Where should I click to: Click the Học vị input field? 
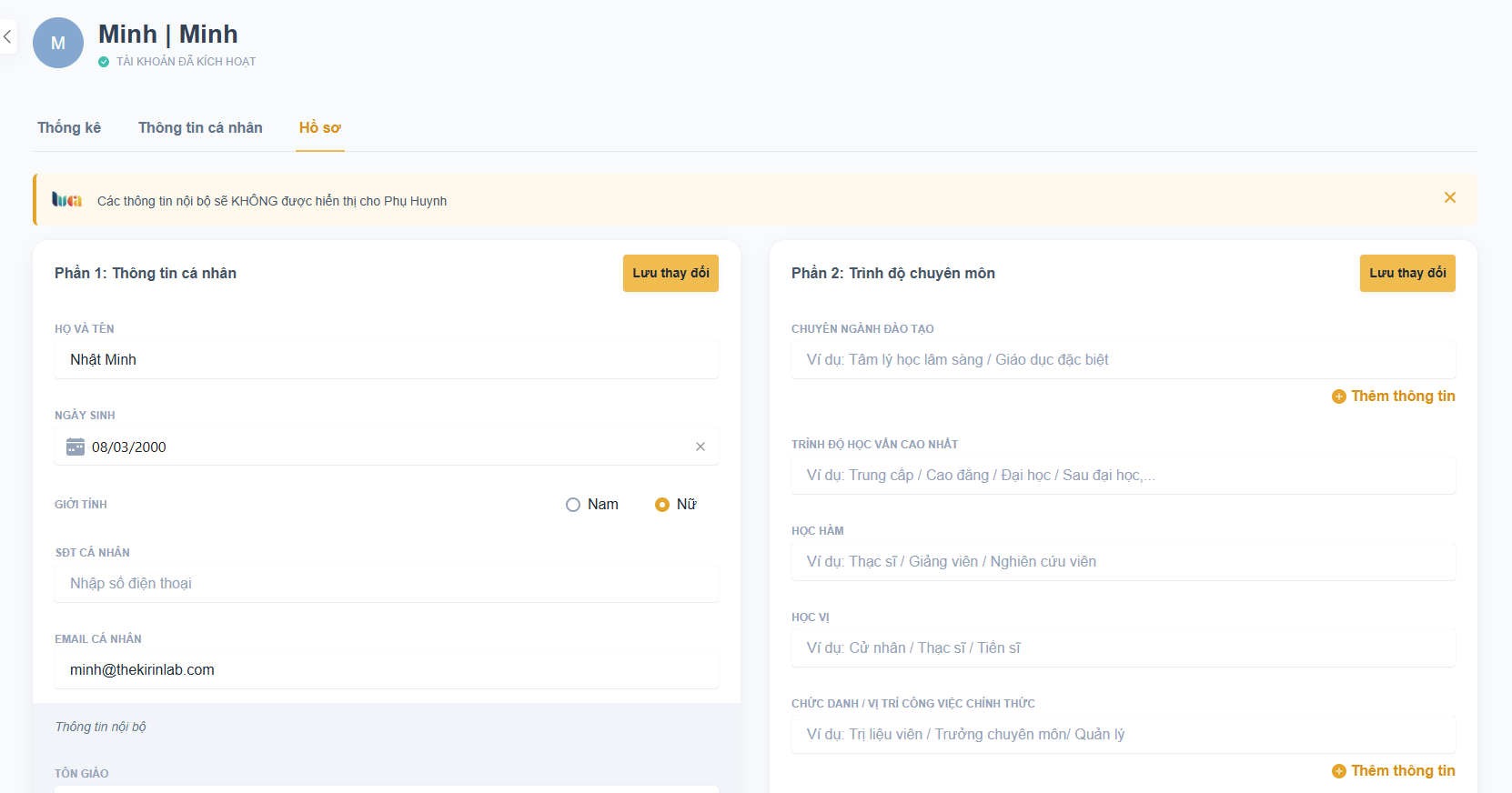(x=1123, y=648)
